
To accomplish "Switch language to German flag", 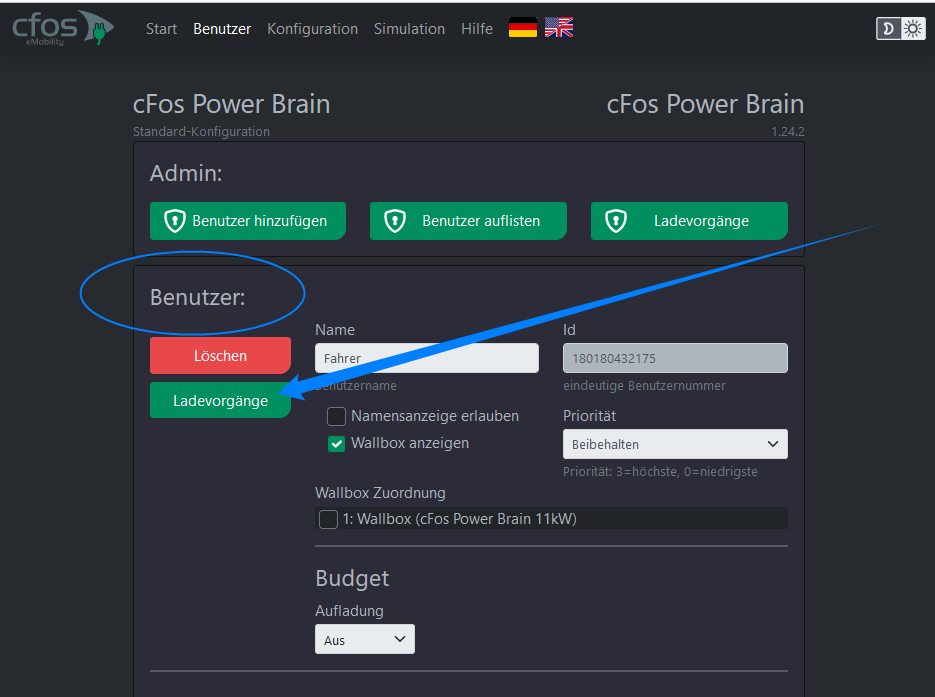I will [x=523, y=28].
